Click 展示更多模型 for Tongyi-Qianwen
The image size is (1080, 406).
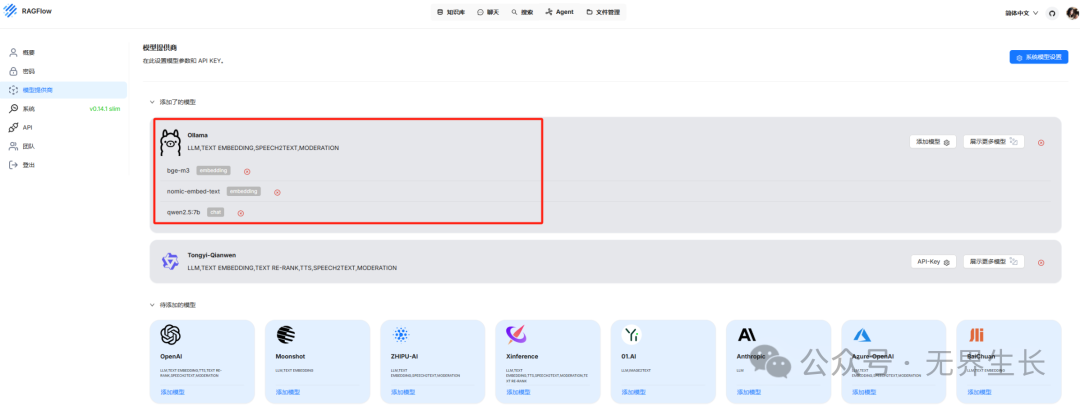(993, 262)
